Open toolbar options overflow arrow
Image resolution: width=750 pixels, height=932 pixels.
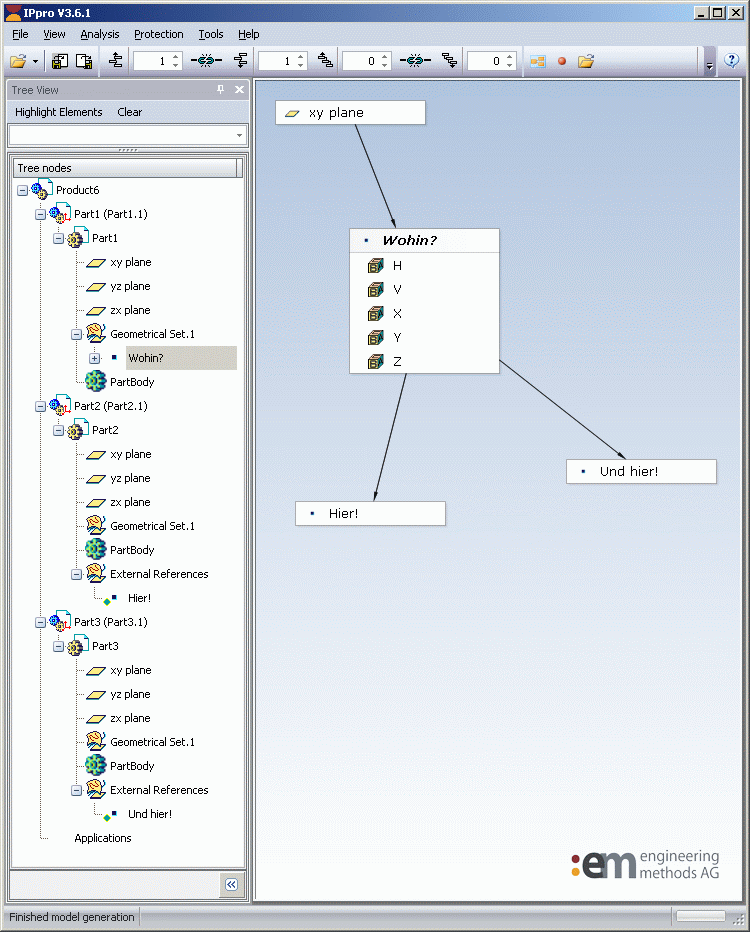click(x=709, y=66)
